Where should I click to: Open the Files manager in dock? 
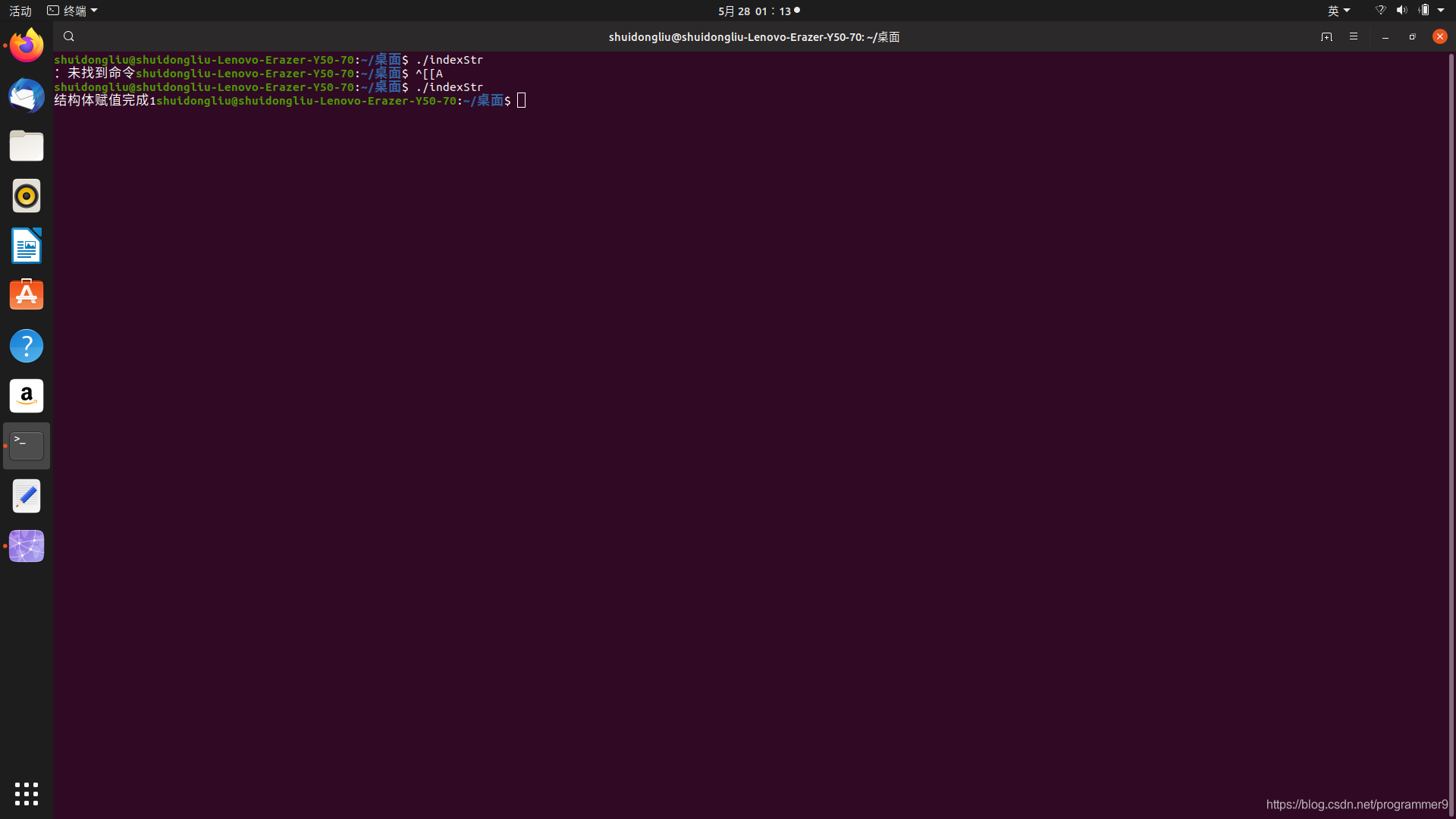click(x=27, y=146)
